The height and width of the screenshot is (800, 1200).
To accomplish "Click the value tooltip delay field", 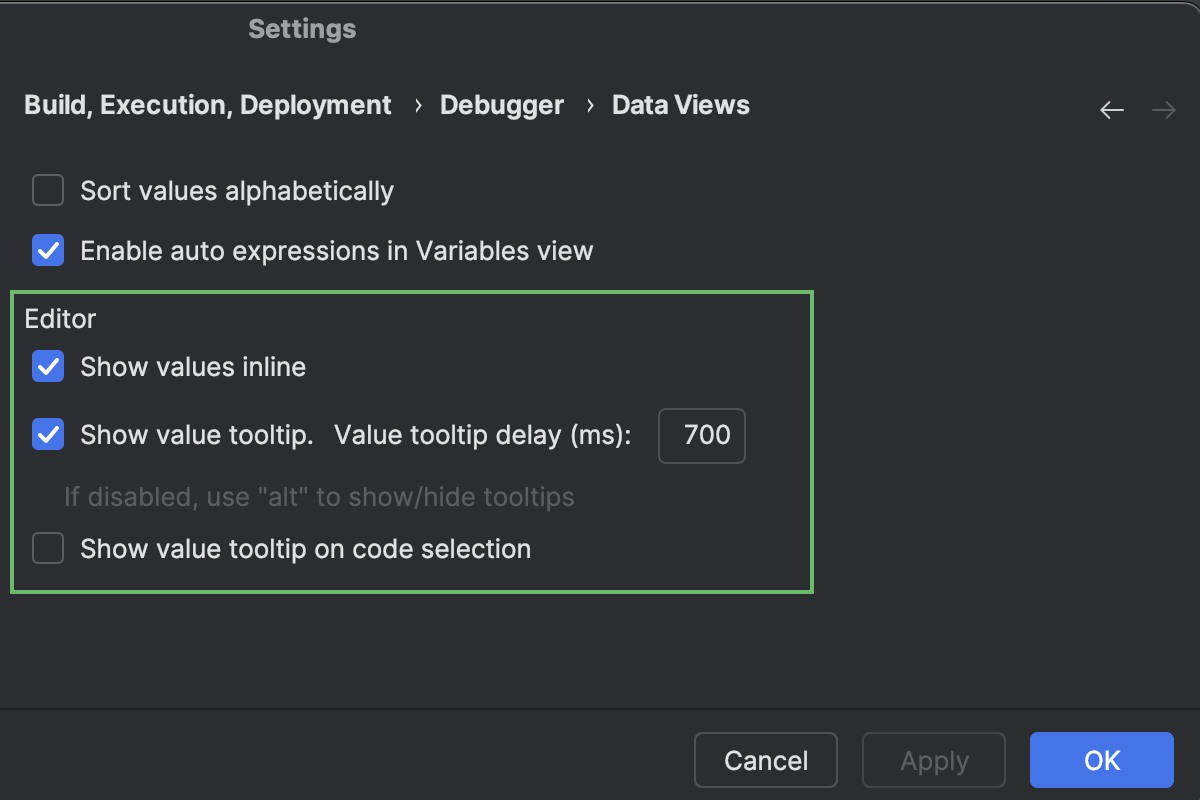I will (701, 436).
